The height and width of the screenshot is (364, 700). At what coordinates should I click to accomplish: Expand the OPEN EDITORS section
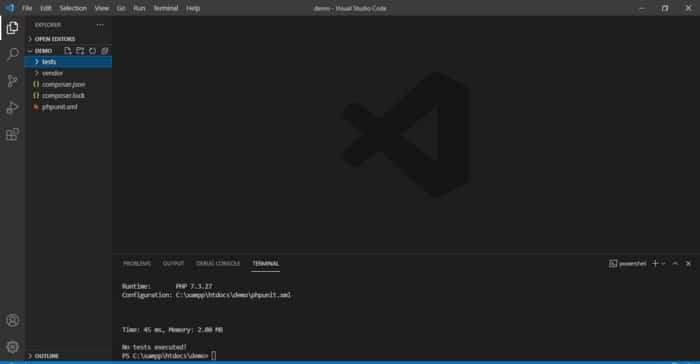click(68, 39)
